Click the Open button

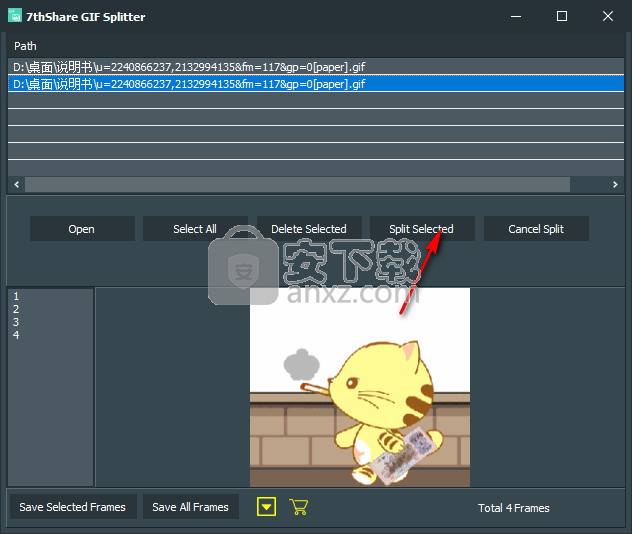click(82, 229)
